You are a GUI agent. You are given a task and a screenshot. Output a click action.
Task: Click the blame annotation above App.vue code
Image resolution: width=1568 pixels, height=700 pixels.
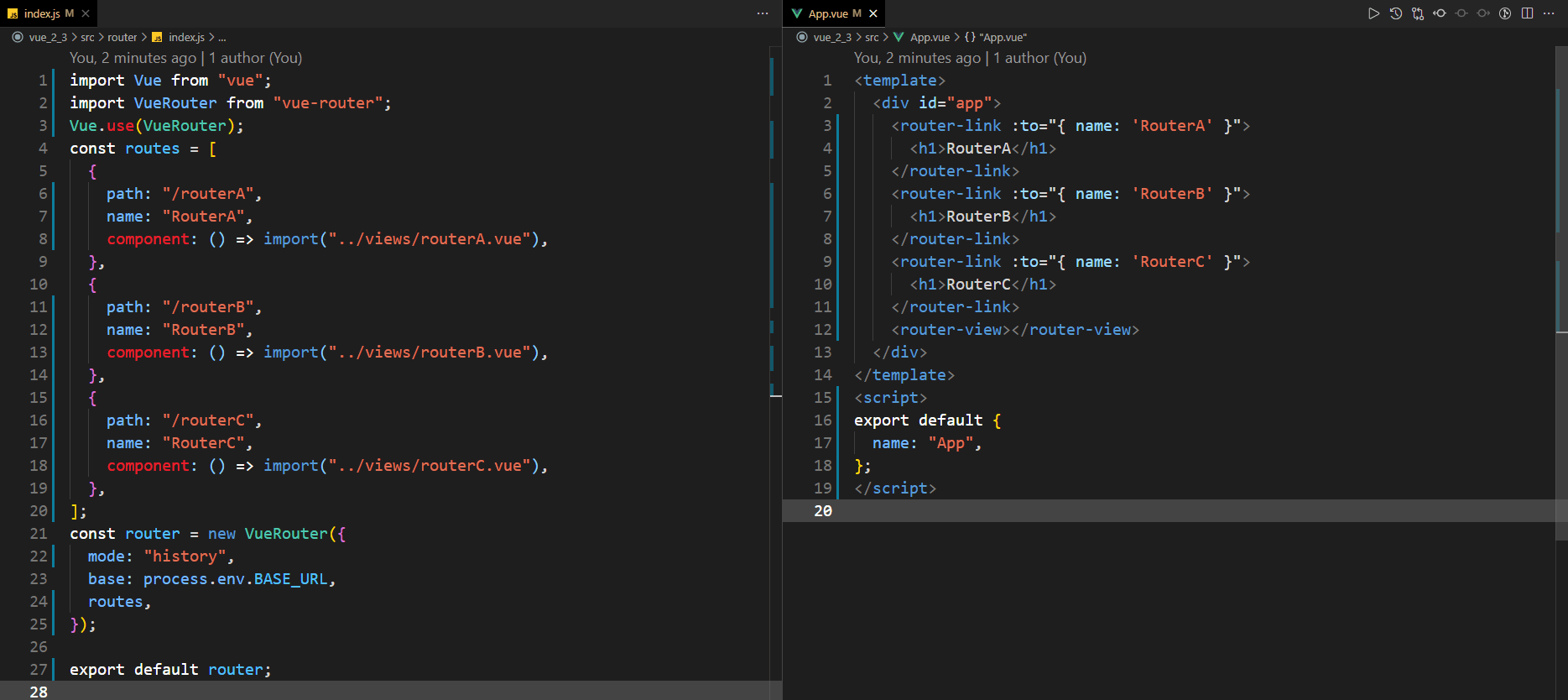pos(970,58)
